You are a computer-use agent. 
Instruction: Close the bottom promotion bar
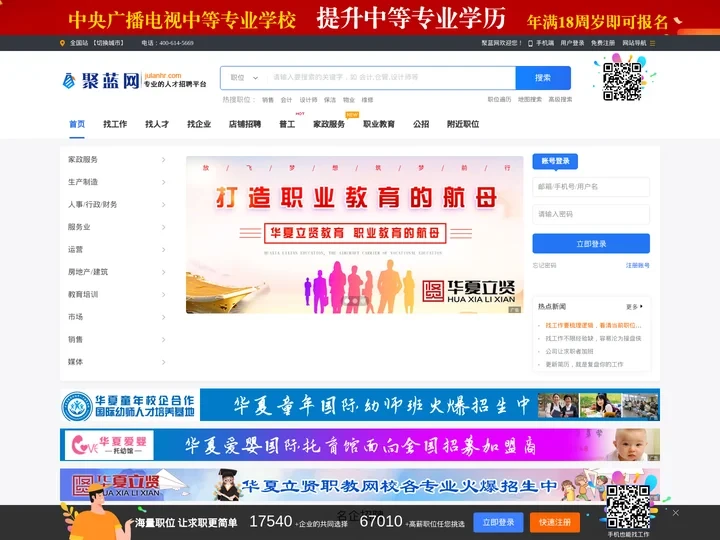point(675,512)
